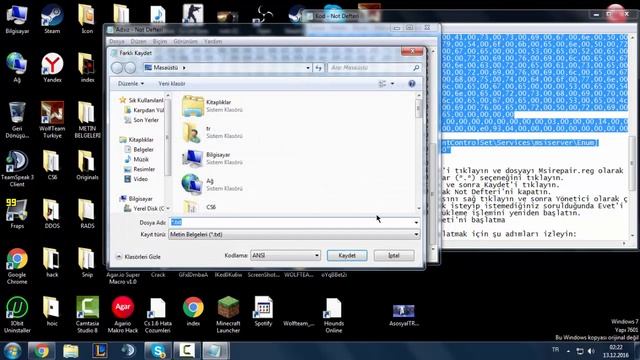Select Video in navigation tree
Image resolution: width=640 pixels, height=360 pixels.
pos(136,179)
